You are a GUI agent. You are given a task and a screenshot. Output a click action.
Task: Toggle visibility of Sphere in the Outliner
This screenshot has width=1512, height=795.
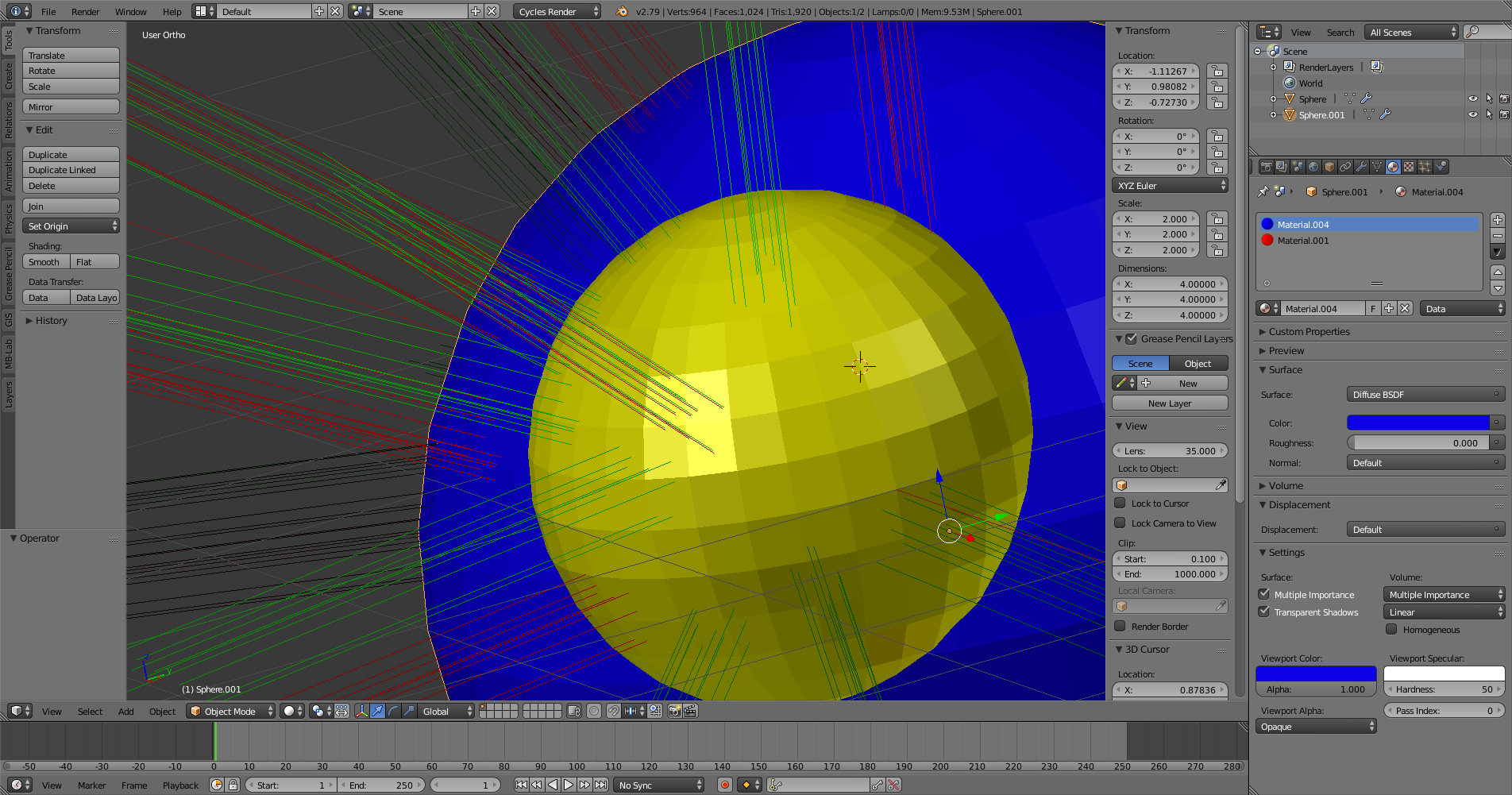tap(1474, 98)
